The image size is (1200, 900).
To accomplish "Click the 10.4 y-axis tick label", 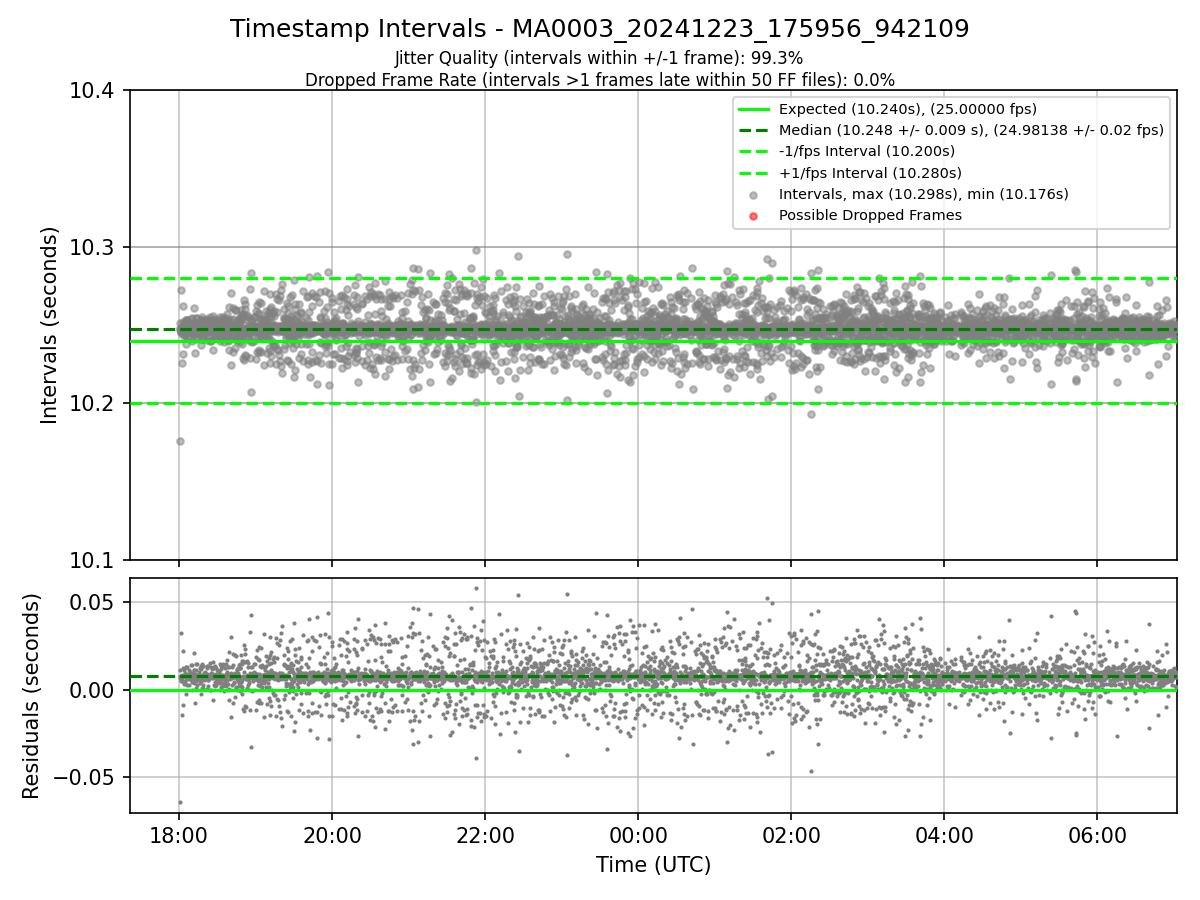I will tap(94, 92).
